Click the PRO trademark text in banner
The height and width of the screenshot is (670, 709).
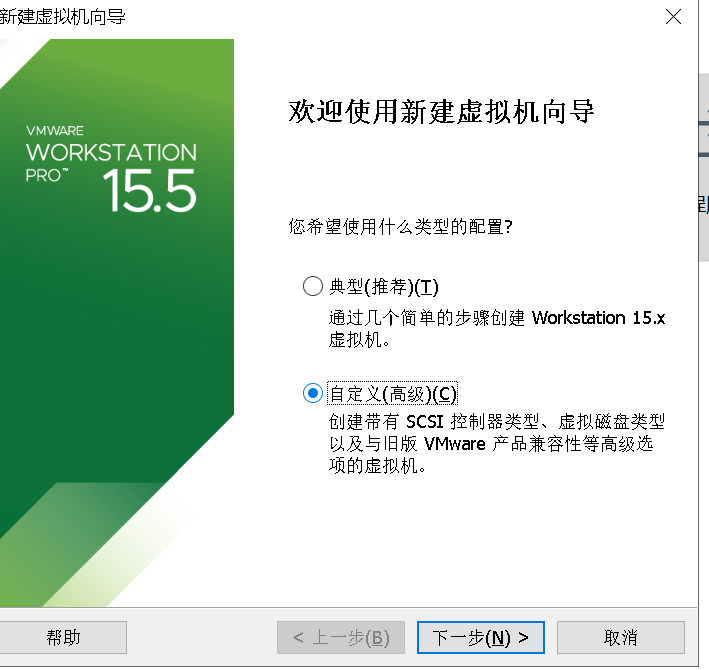pyautogui.click(x=47, y=175)
